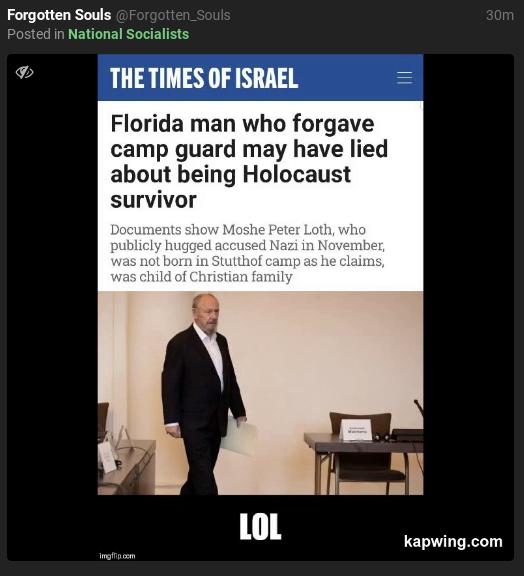Click the 30m post timestamp

(499, 15)
